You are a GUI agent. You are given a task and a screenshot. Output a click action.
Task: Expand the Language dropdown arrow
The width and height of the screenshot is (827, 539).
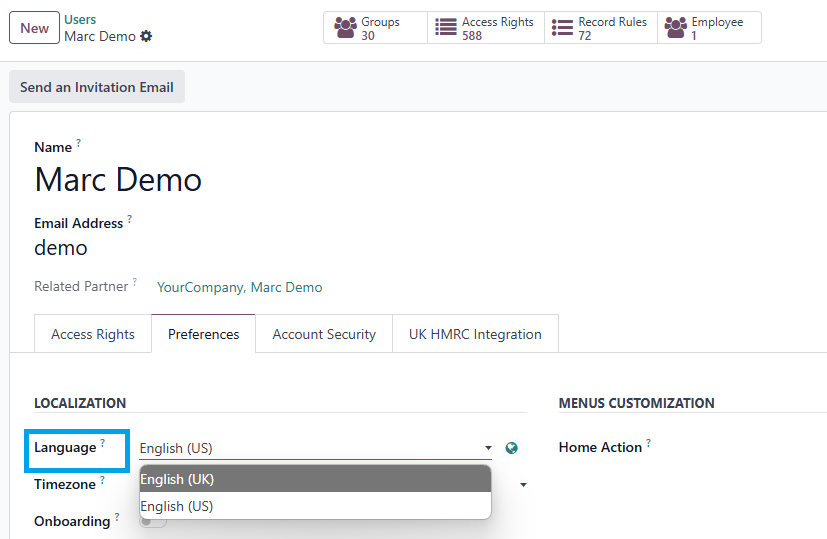tap(488, 448)
